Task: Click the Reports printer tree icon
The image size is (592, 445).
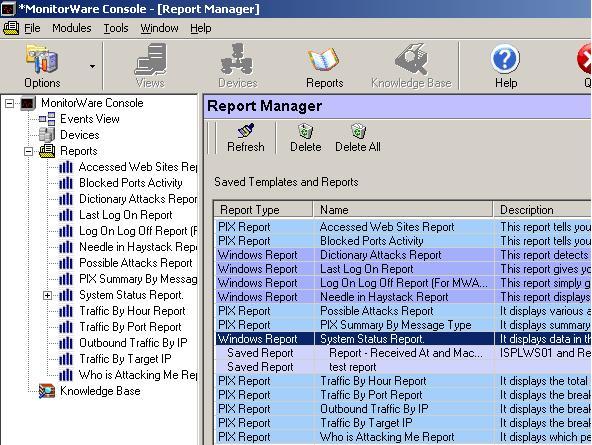Action: tap(47, 151)
